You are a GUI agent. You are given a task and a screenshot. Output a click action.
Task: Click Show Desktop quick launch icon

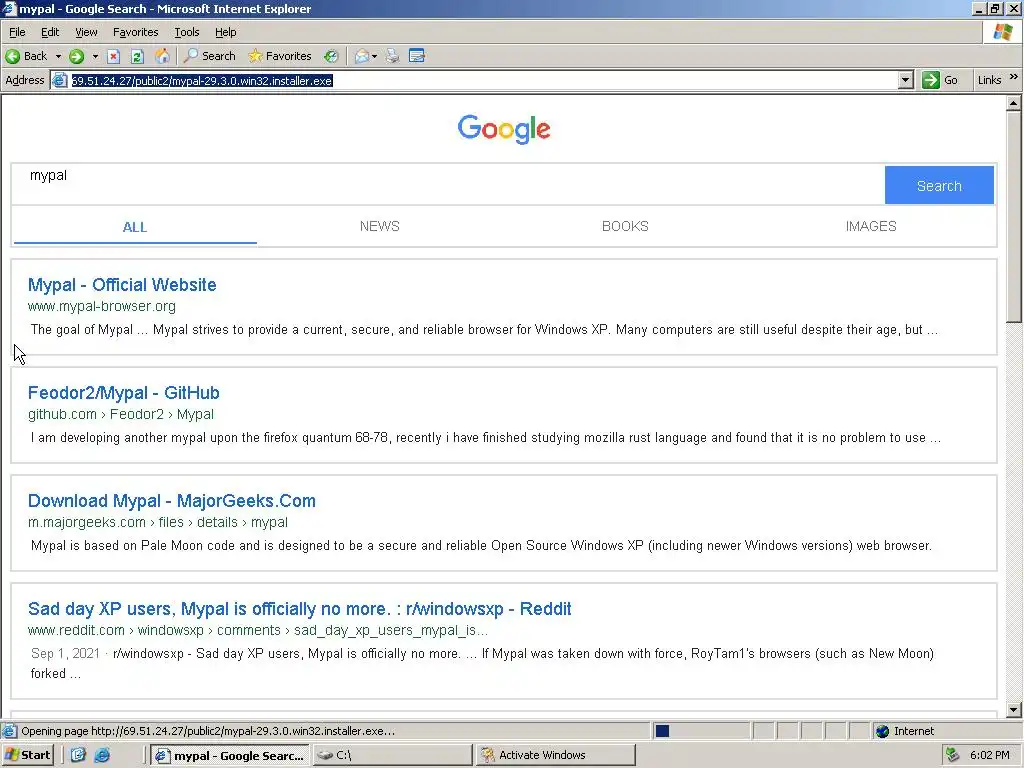click(78, 755)
